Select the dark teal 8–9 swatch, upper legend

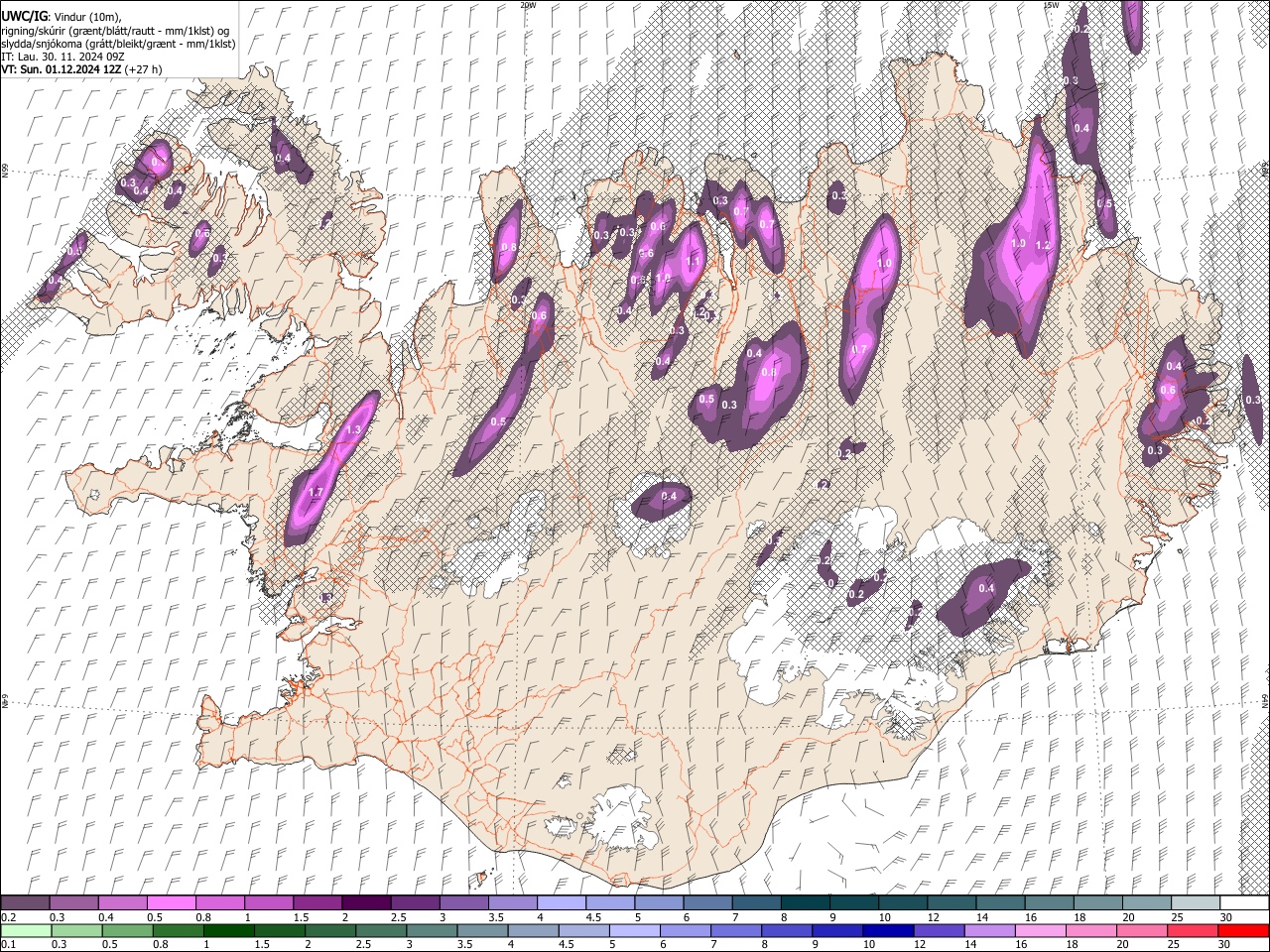804,903
